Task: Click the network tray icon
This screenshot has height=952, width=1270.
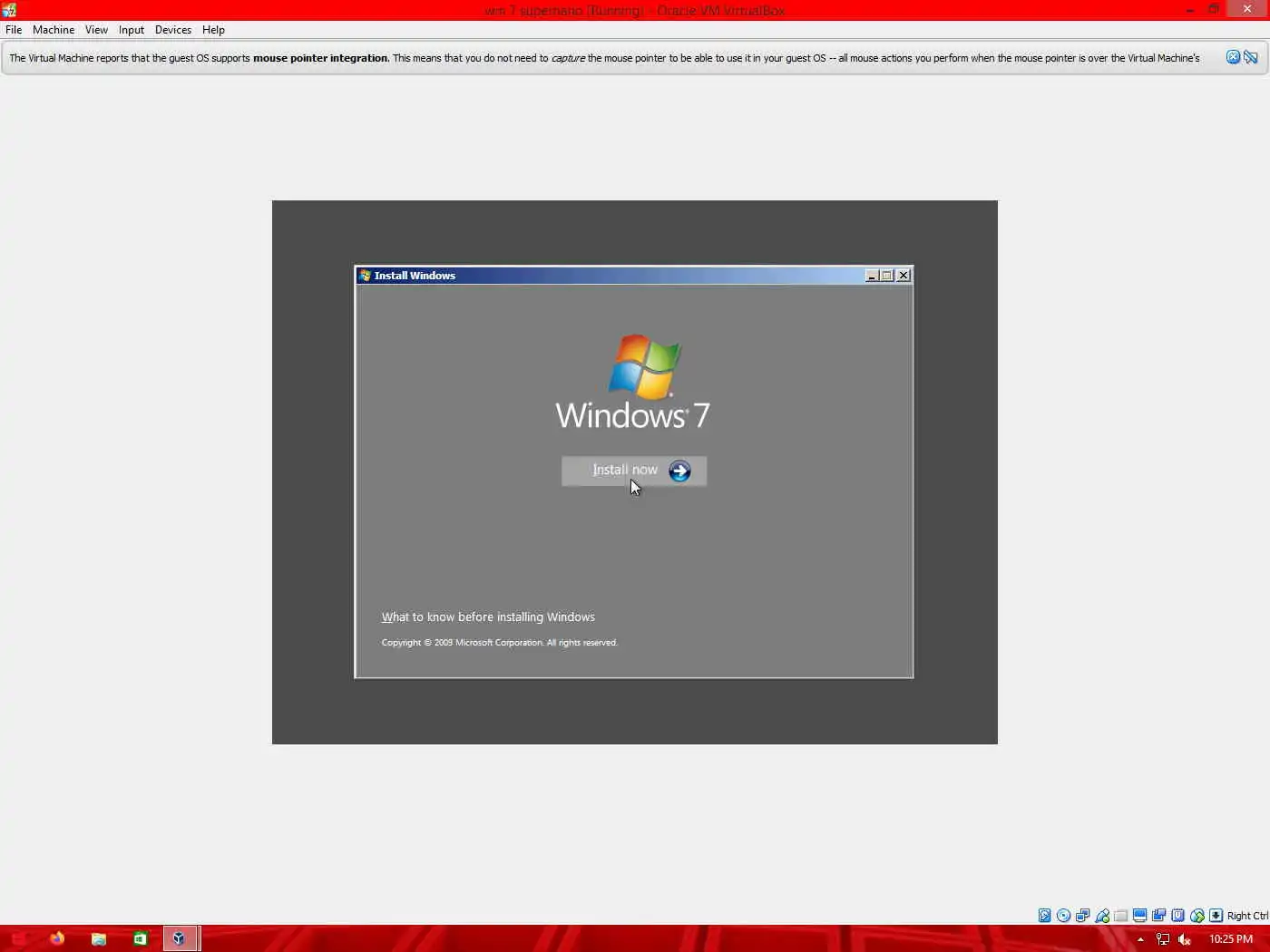Action: point(1162,939)
